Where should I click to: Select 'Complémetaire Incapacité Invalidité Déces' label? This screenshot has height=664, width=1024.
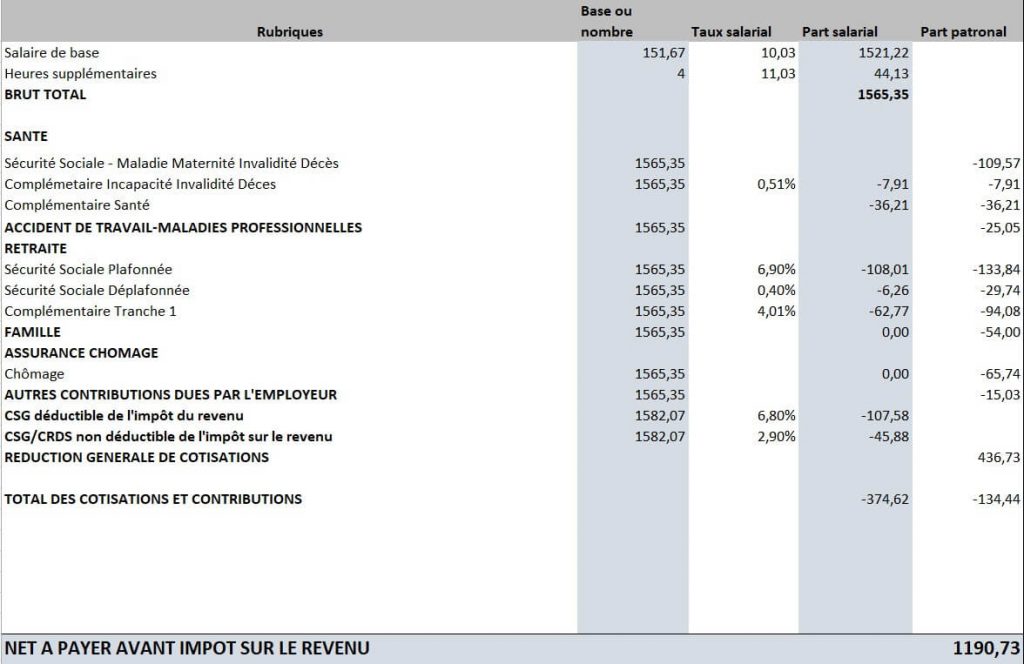[x=140, y=184]
